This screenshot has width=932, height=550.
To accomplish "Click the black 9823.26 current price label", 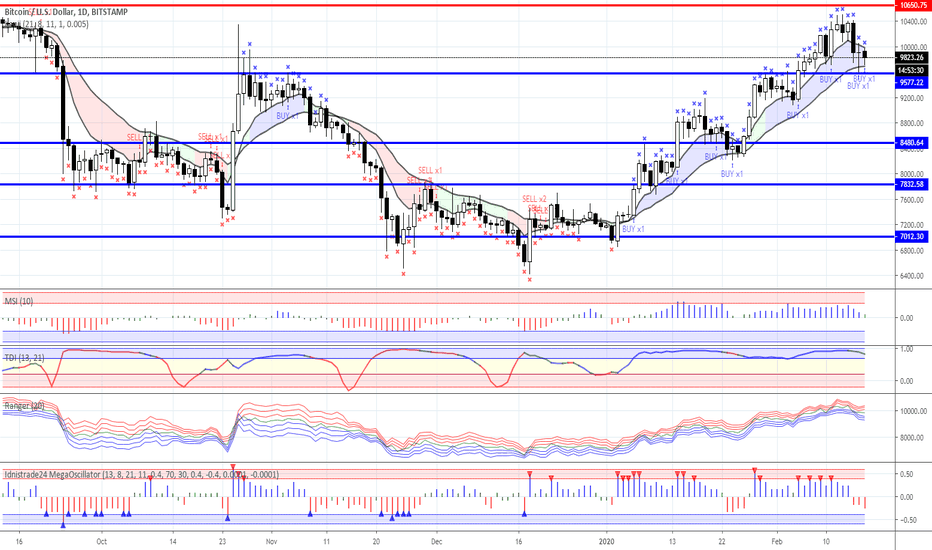I will [912, 58].
